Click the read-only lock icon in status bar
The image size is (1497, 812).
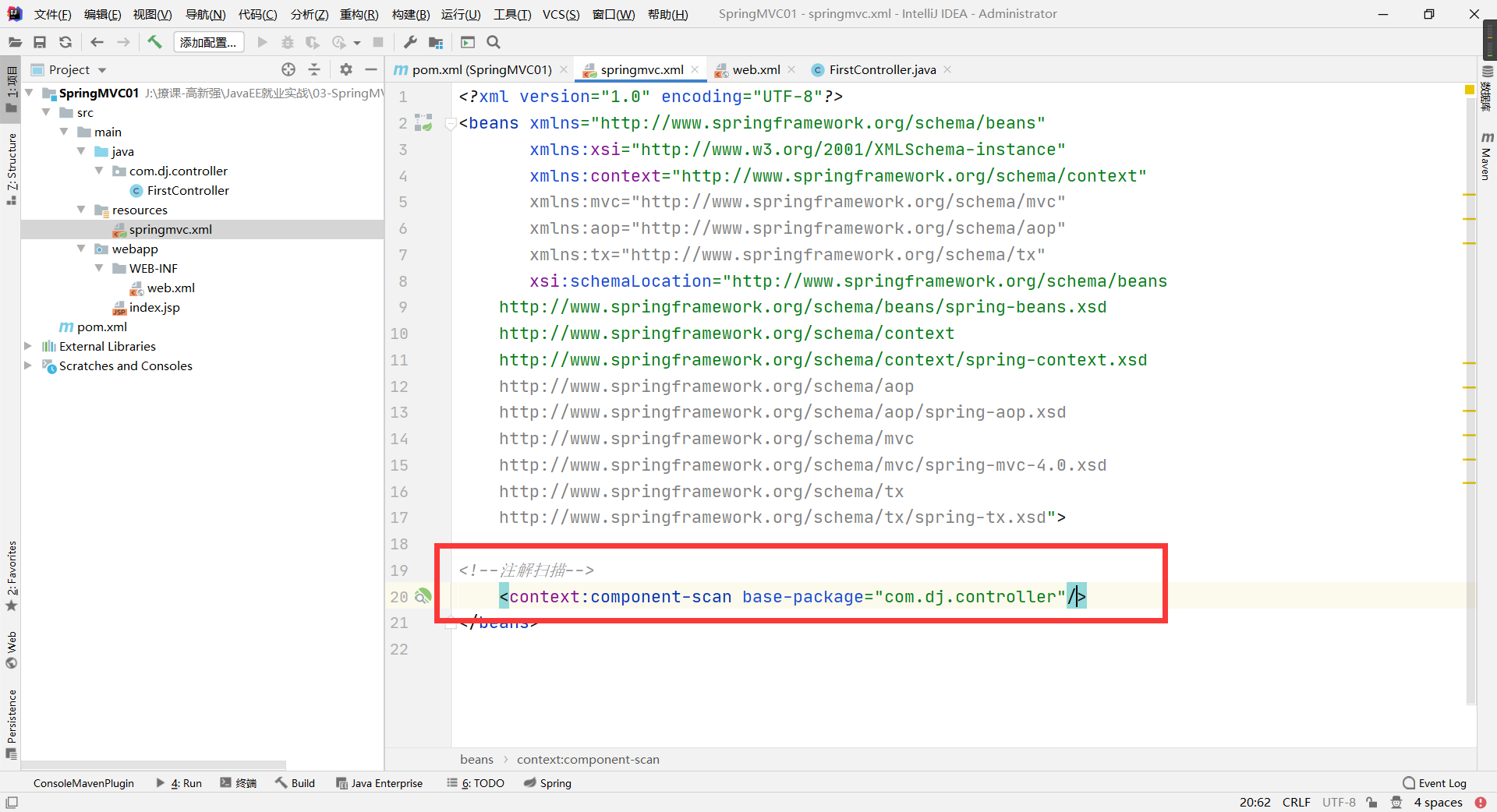1371,802
